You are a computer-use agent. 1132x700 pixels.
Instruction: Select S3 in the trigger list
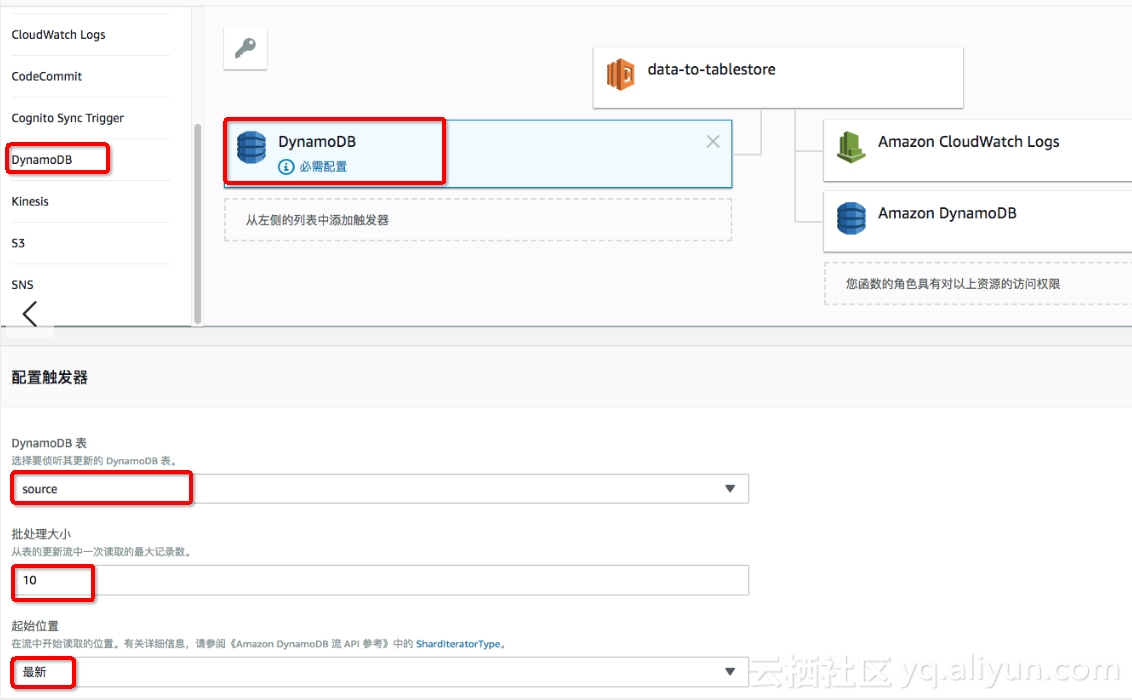[x=22, y=242]
